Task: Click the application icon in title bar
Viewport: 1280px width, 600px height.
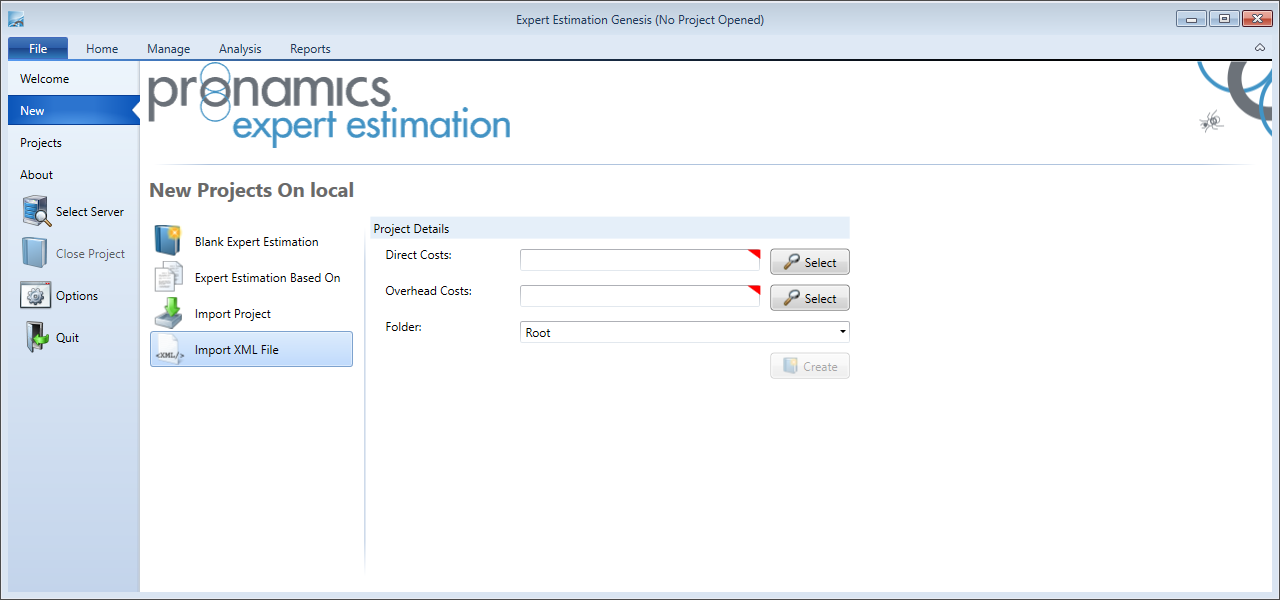Action: 16,19
